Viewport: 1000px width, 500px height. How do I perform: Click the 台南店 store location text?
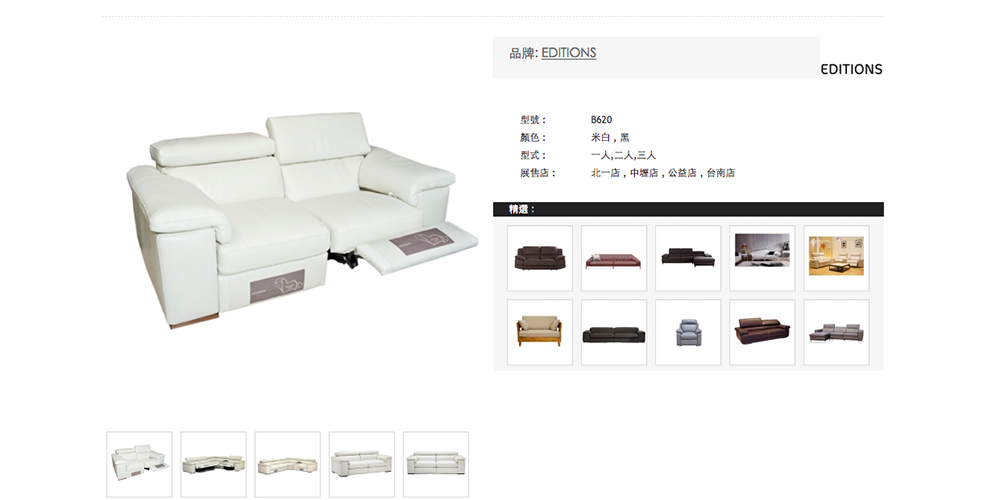coord(721,173)
